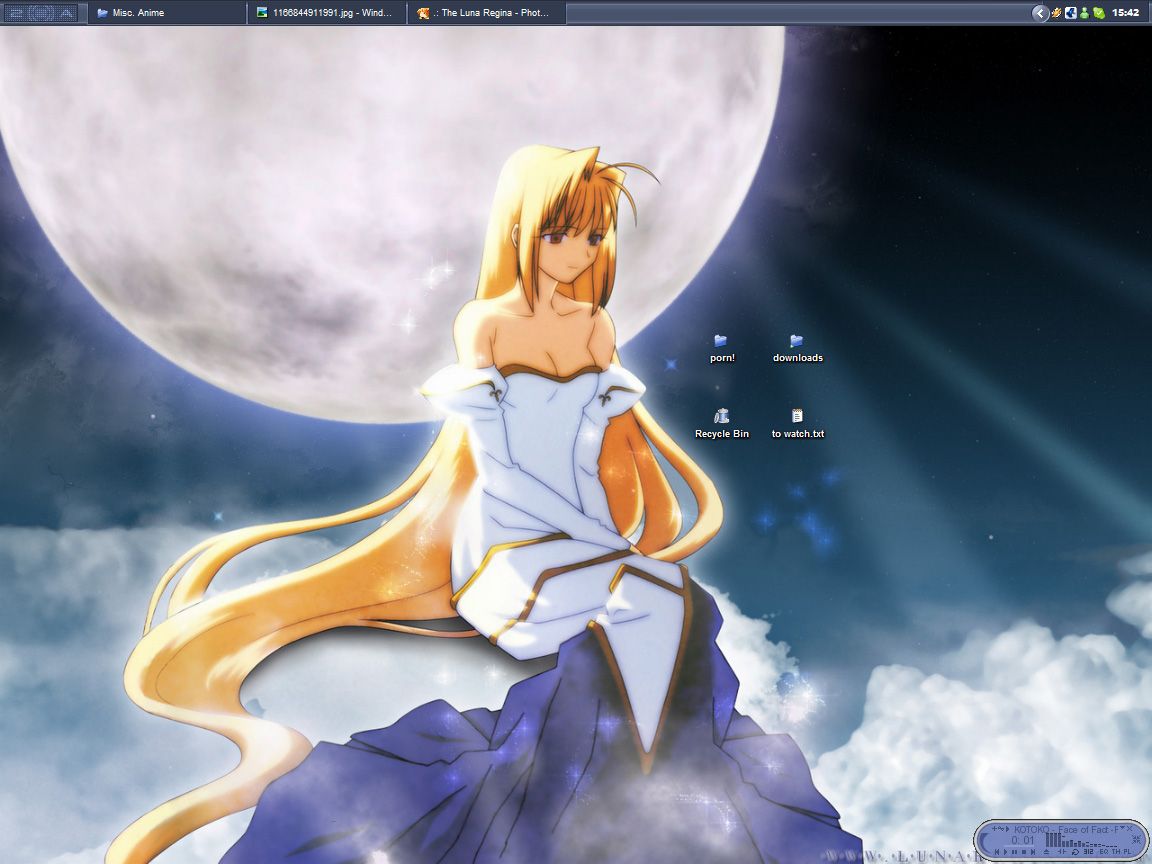The height and width of the screenshot is (864, 1152).
Task: Expand hidden system tray icons arrow
Action: pyautogui.click(x=1040, y=12)
